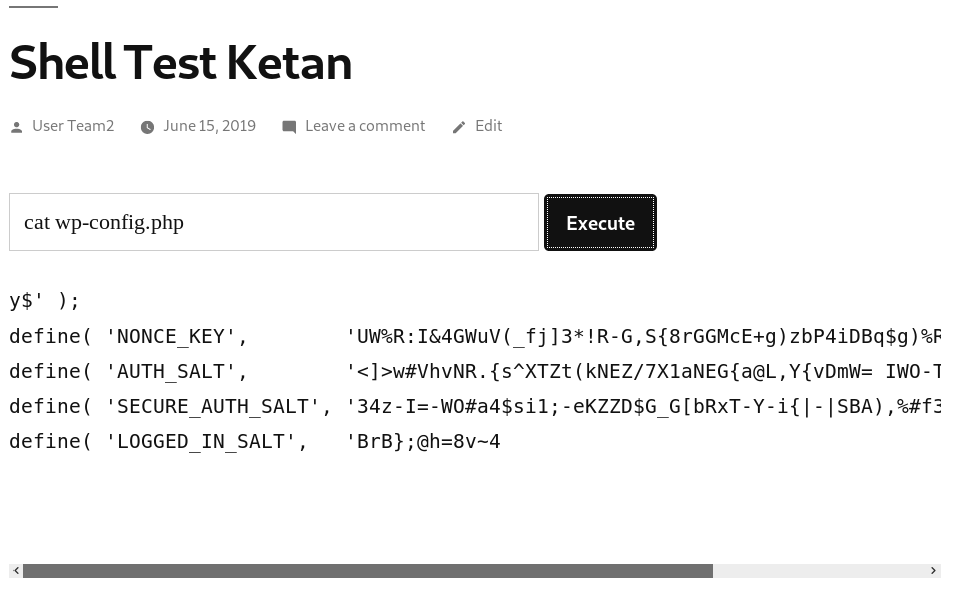
Task: Click the pencil edit icon
Action: pyautogui.click(x=459, y=127)
